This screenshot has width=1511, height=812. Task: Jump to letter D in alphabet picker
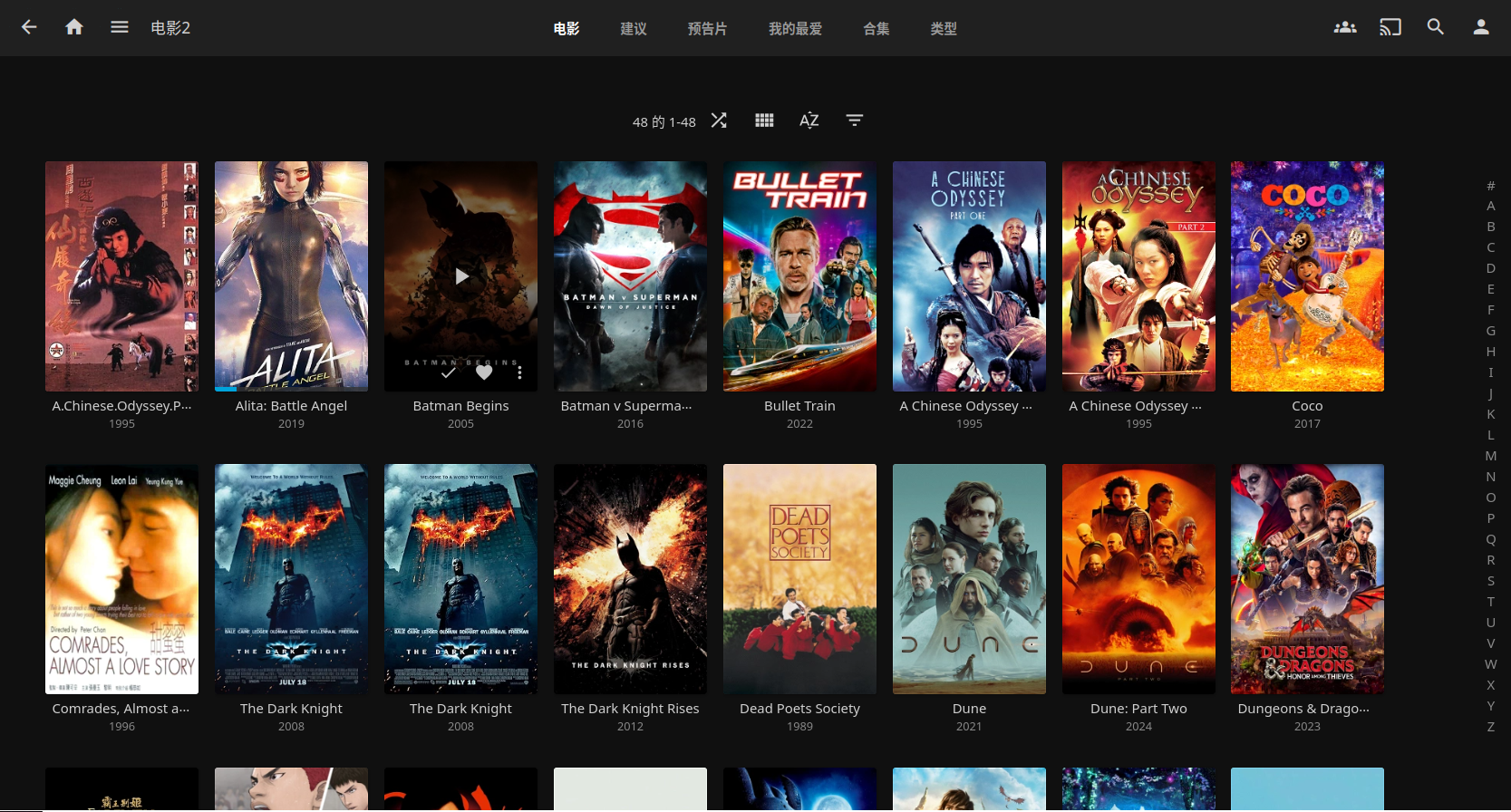(1490, 268)
